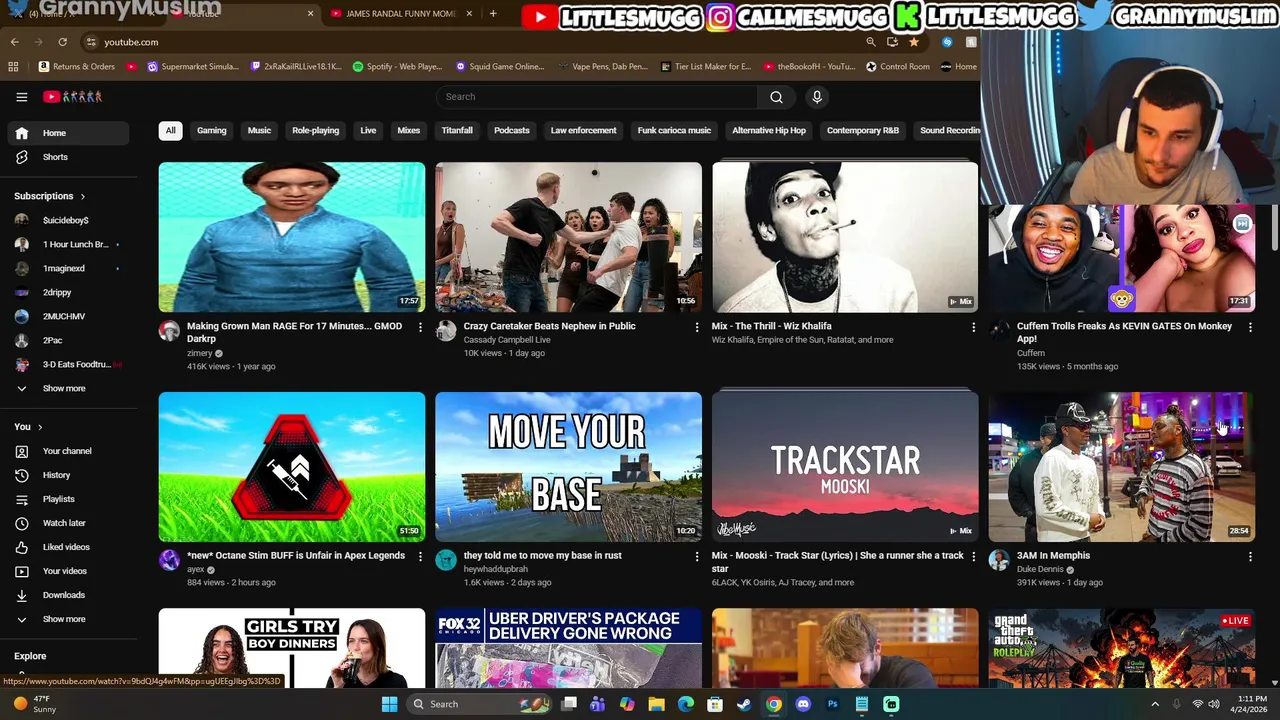This screenshot has height=720, width=1280.
Task: Expand the You section chevron
Action: (40, 427)
